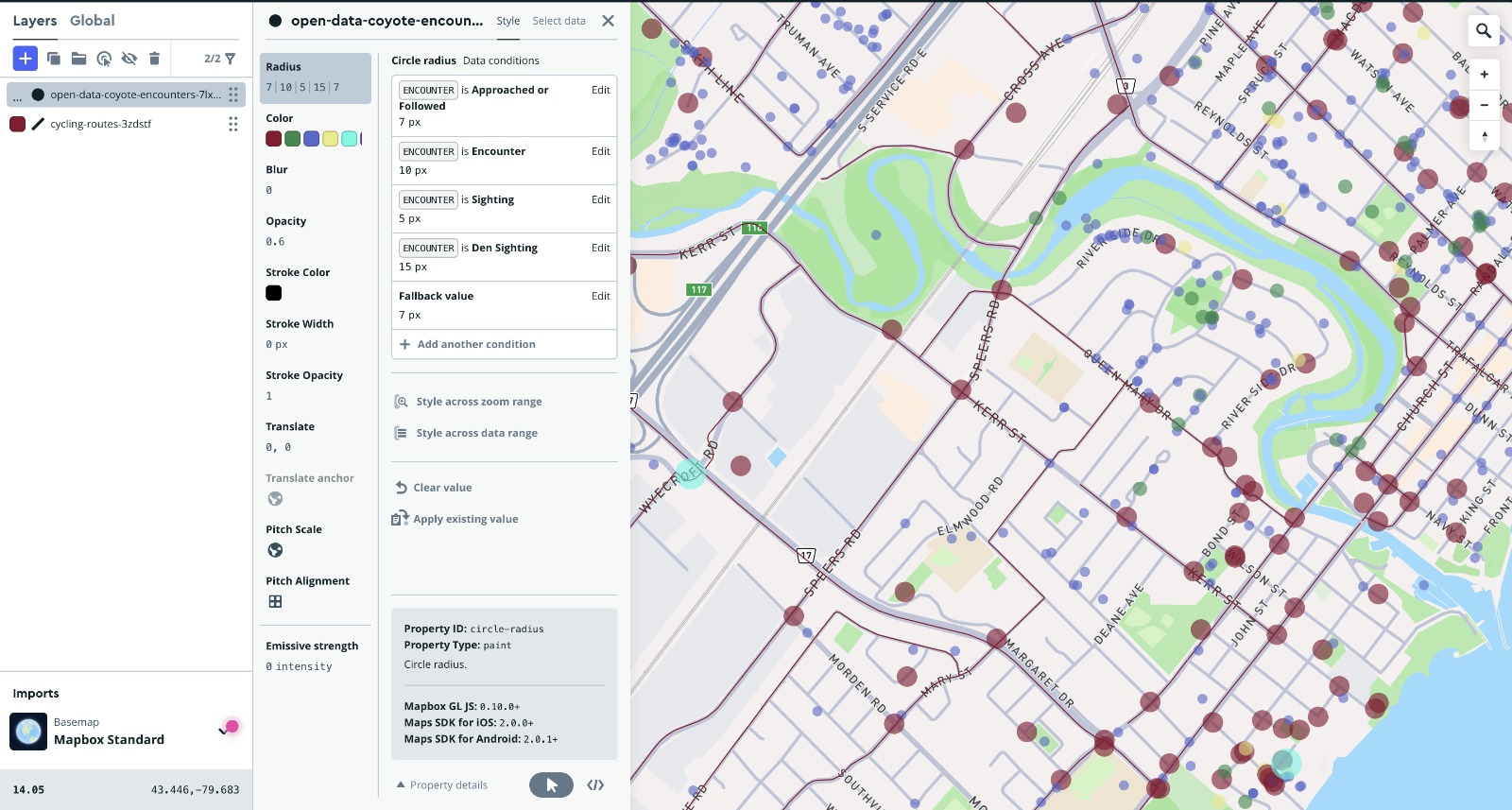Click the blue add layer plus button
The width and height of the screenshot is (1512, 810).
pyautogui.click(x=26, y=59)
